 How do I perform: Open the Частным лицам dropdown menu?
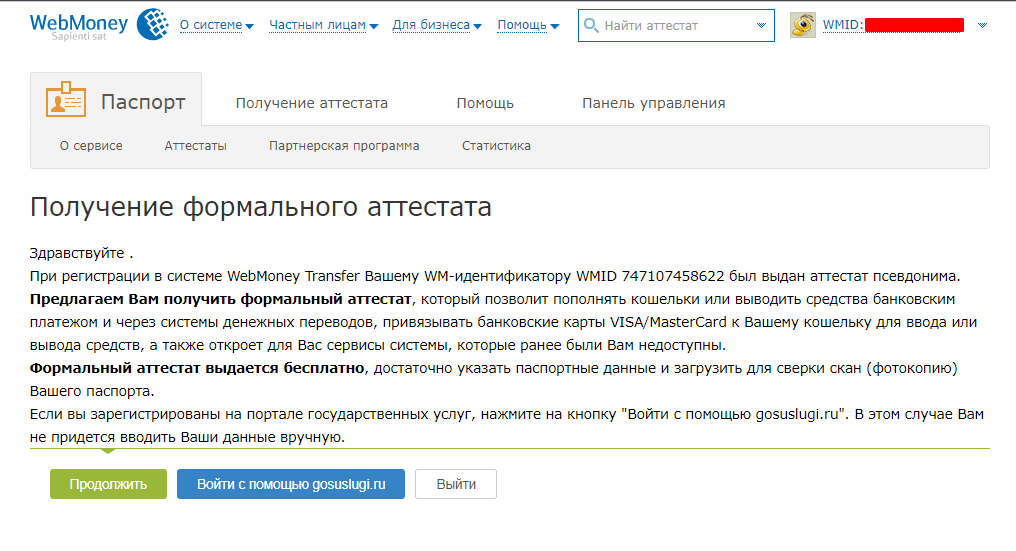click(x=323, y=25)
